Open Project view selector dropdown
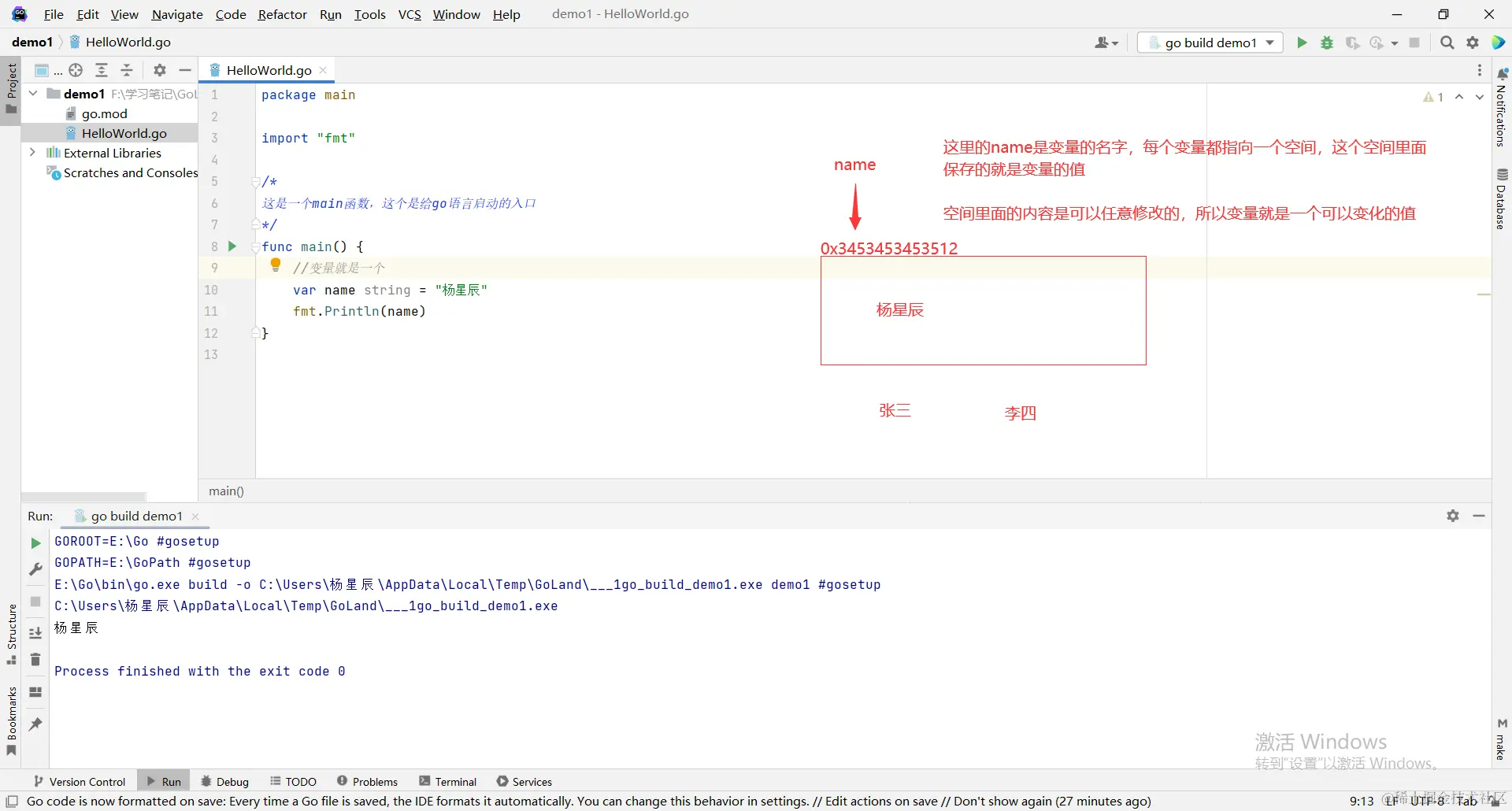1512x811 pixels. point(48,70)
